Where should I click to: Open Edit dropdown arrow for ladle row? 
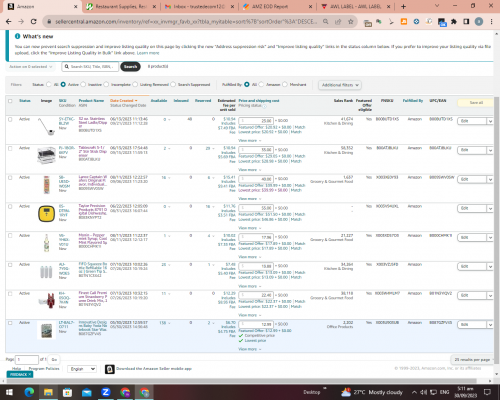pyautogui.click(x=490, y=121)
